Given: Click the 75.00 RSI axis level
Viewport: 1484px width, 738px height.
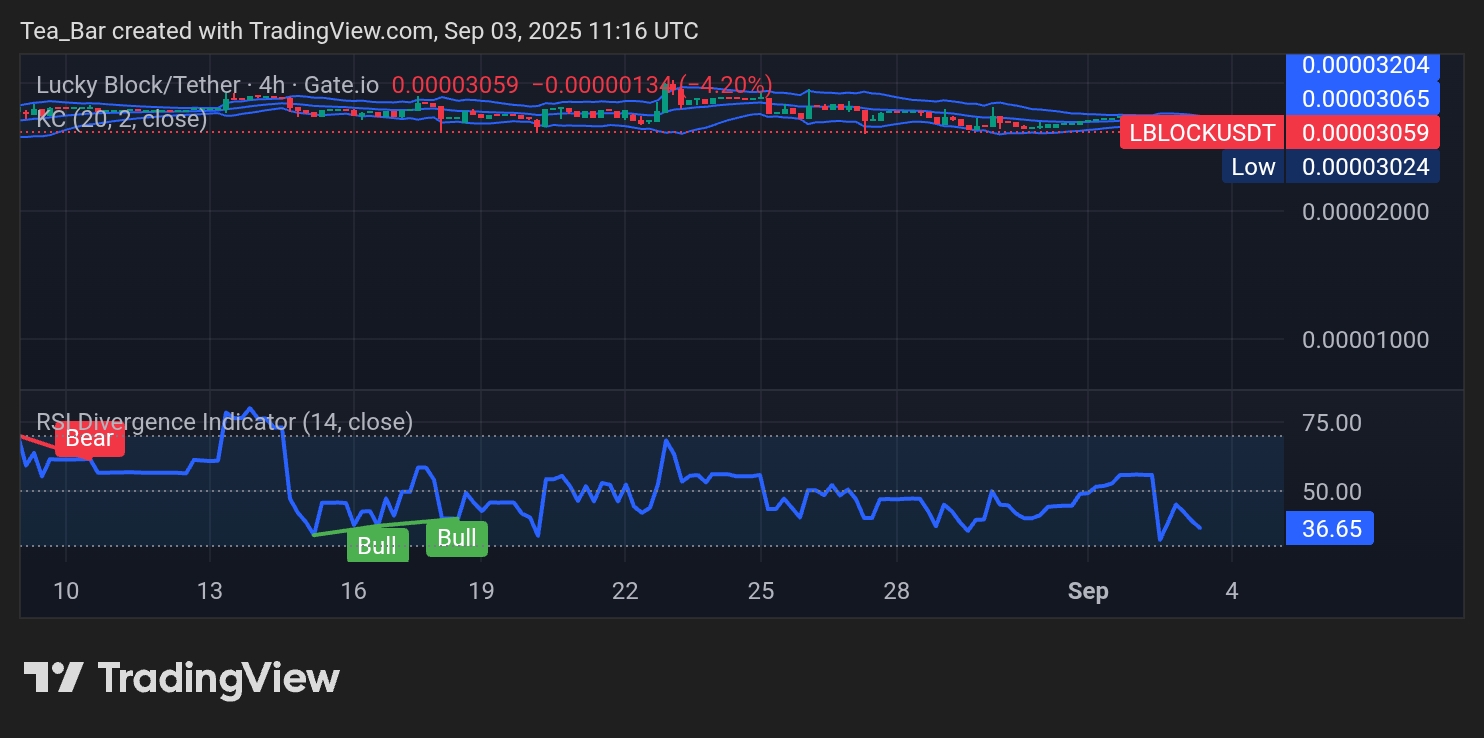Looking at the screenshot, I should click(x=1332, y=423).
